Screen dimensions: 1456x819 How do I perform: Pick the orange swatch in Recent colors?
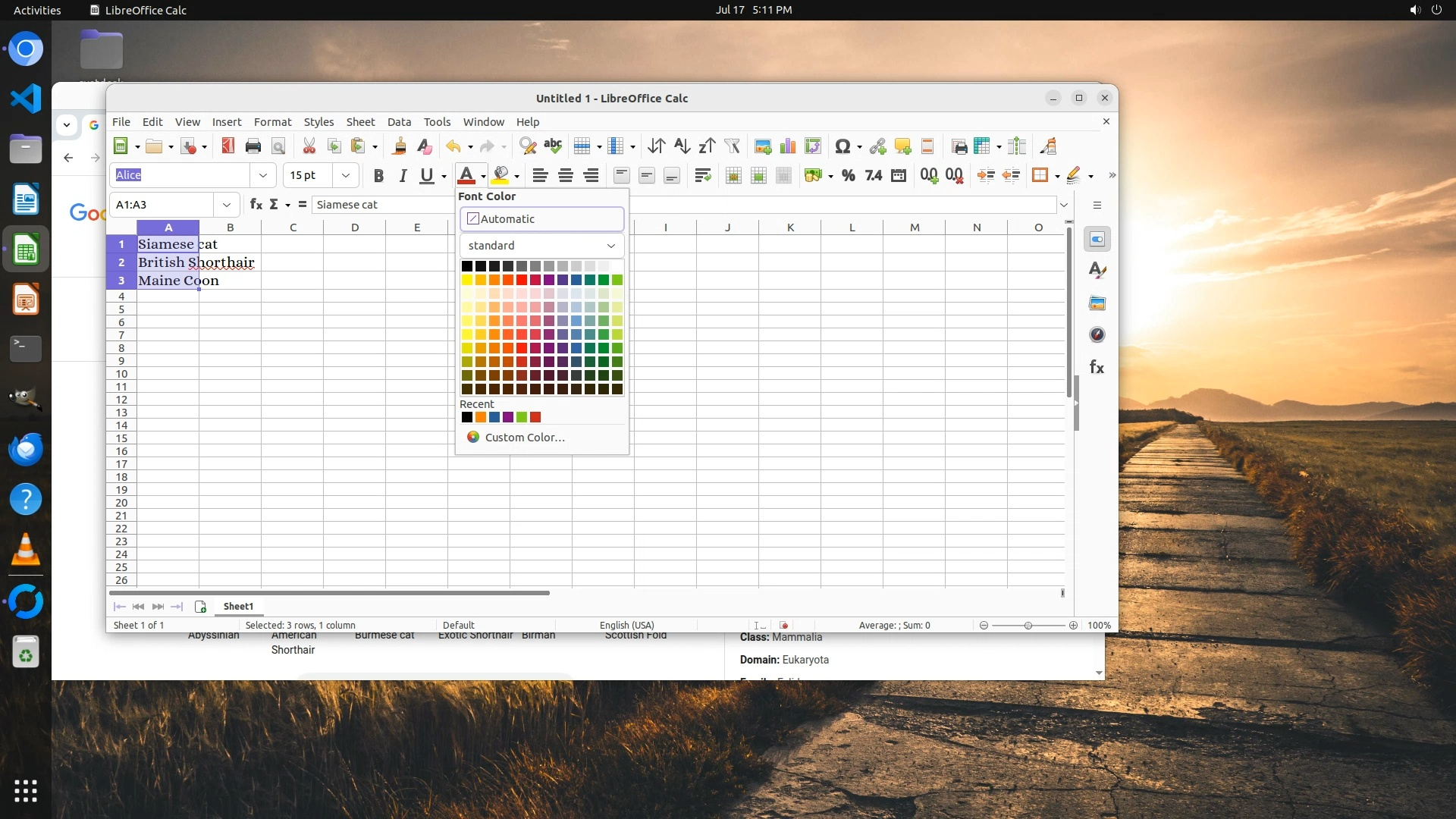tap(481, 418)
